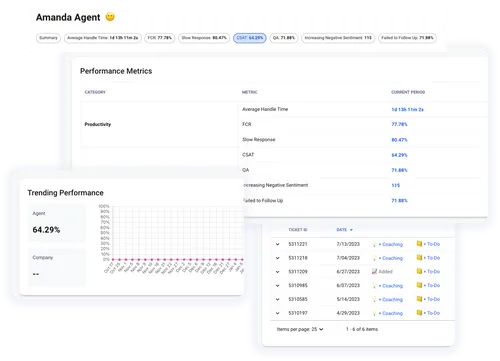Click the Agent 64.29% card
This screenshot has width=500, height=361.
point(57,223)
